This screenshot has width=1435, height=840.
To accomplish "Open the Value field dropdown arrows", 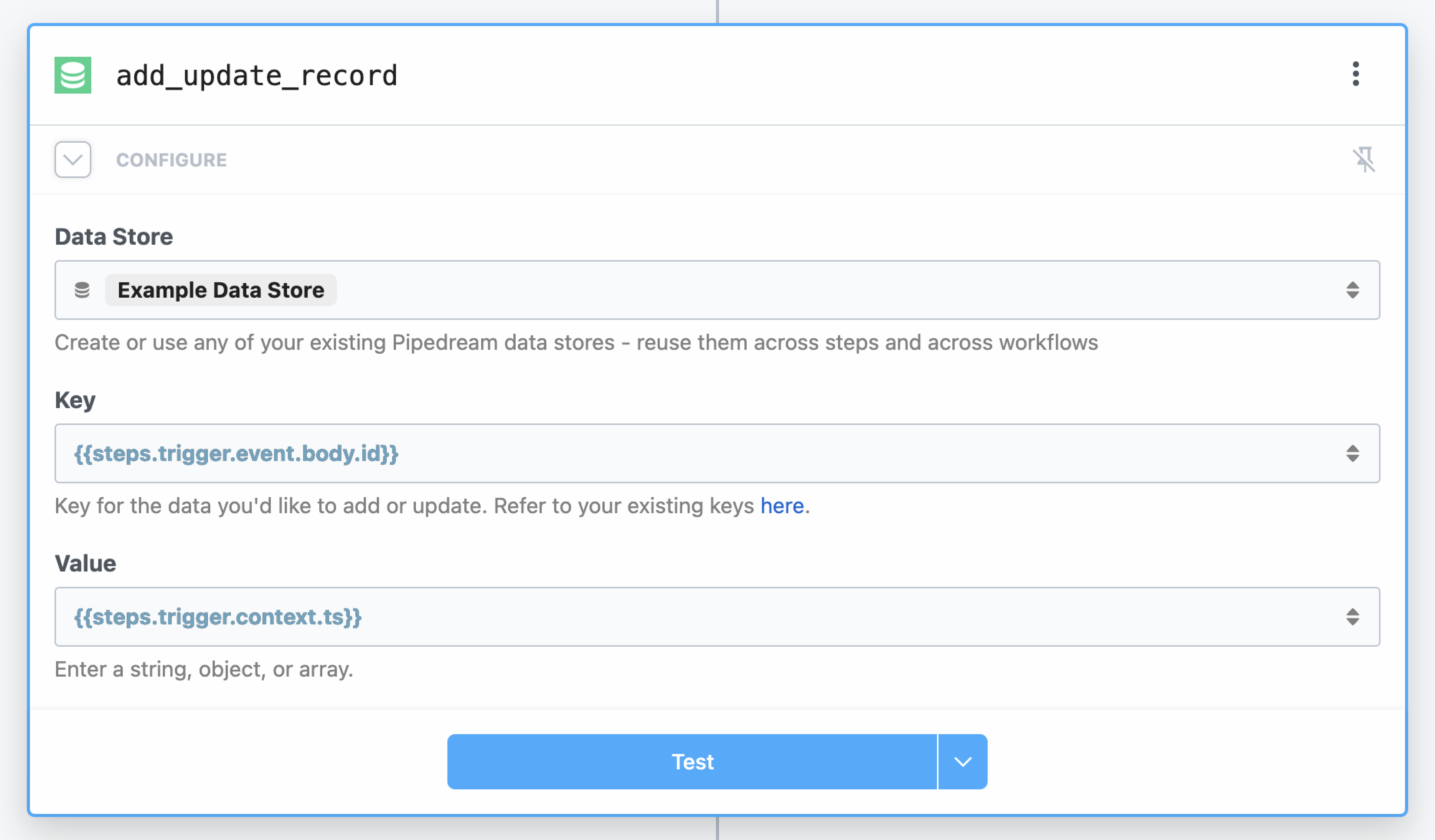I will coord(1353,617).
